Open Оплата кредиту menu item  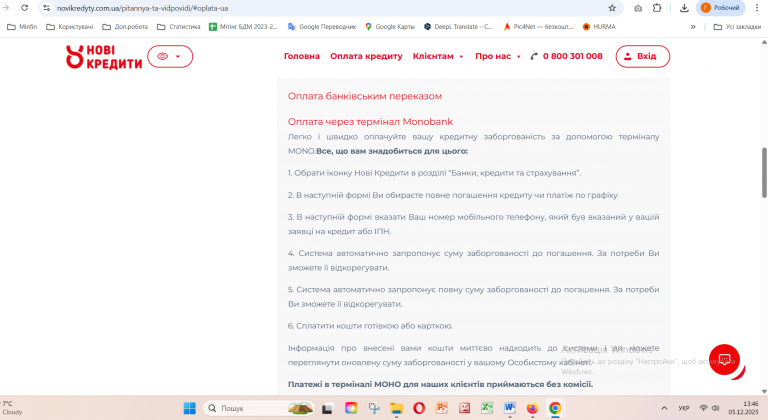pos(366,56)
